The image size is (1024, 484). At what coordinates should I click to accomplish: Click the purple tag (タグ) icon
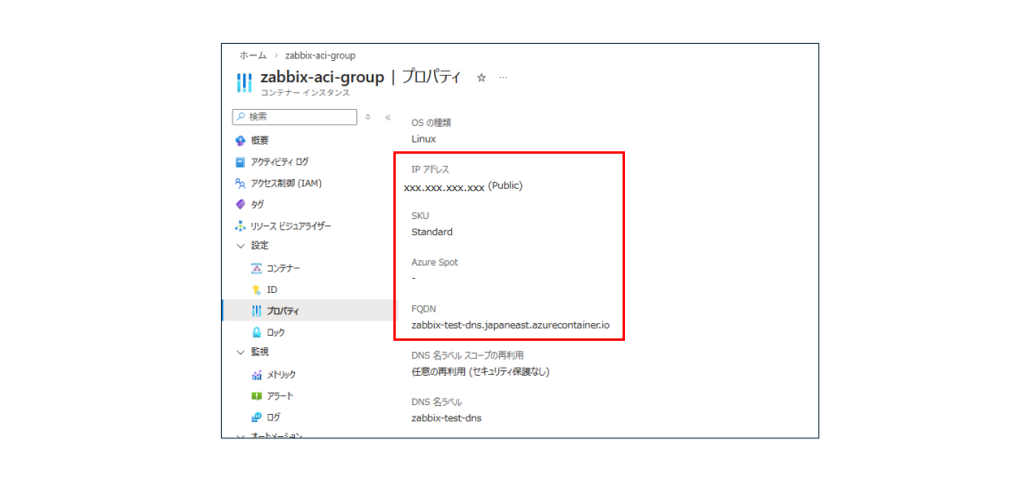tap(240, 204)
